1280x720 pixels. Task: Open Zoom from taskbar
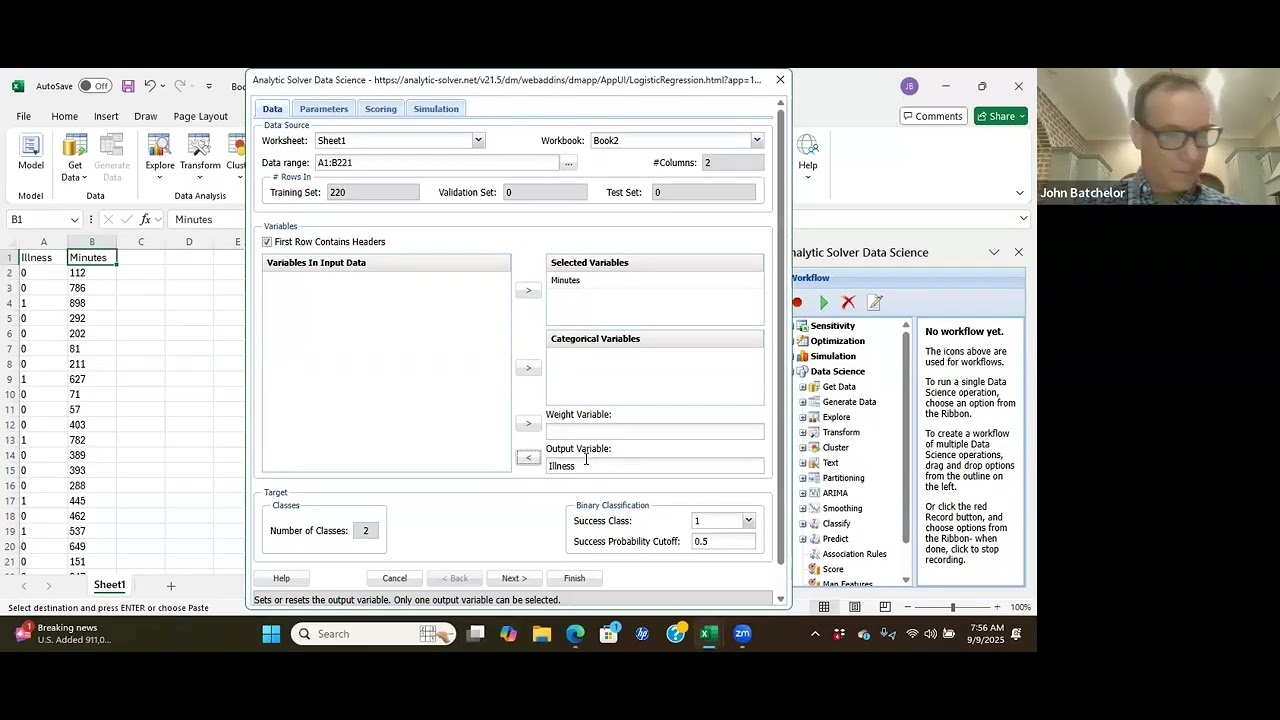pyautogui.click(x=743, y=633)
